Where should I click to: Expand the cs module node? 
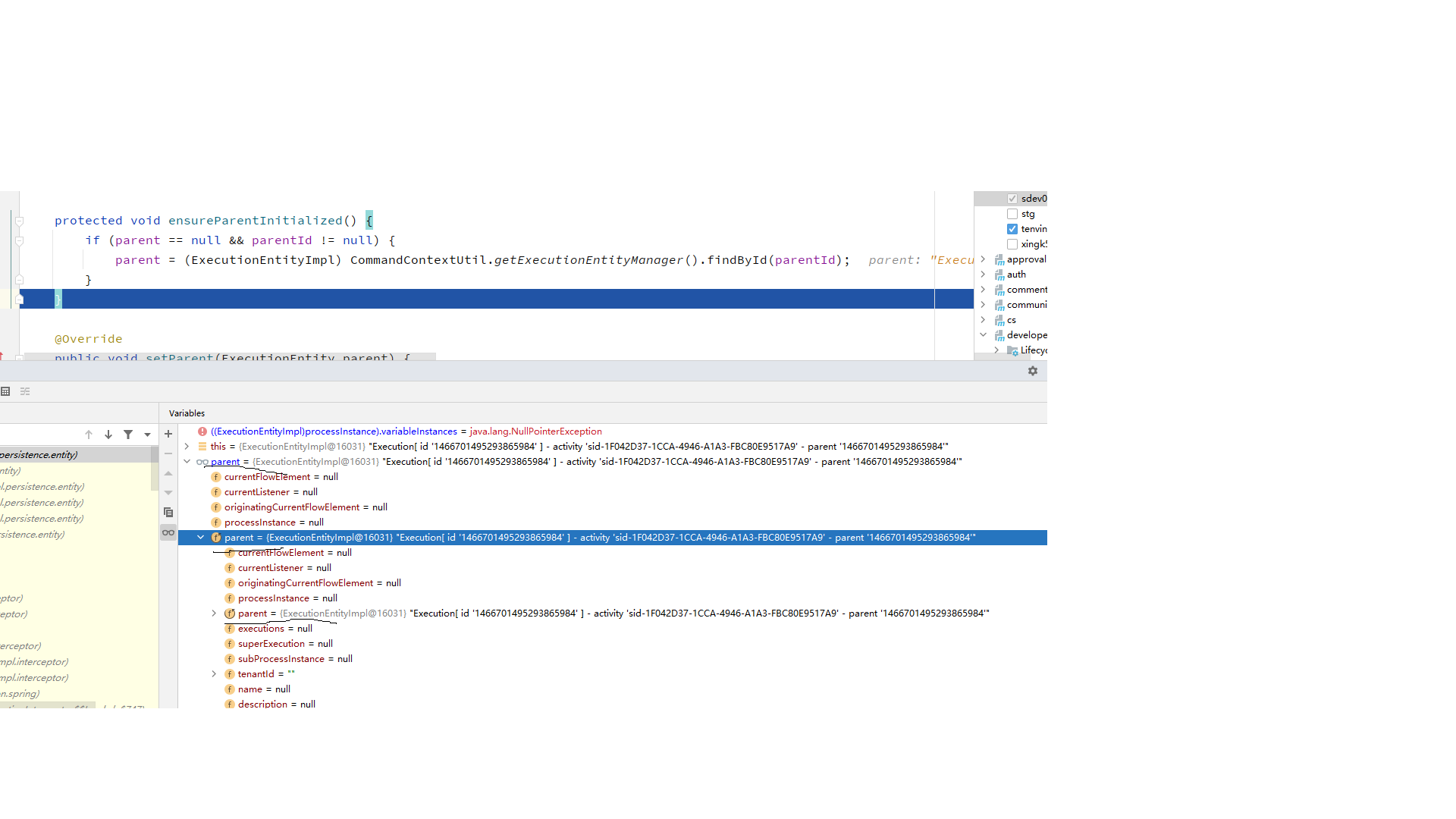tap(983, 319)
